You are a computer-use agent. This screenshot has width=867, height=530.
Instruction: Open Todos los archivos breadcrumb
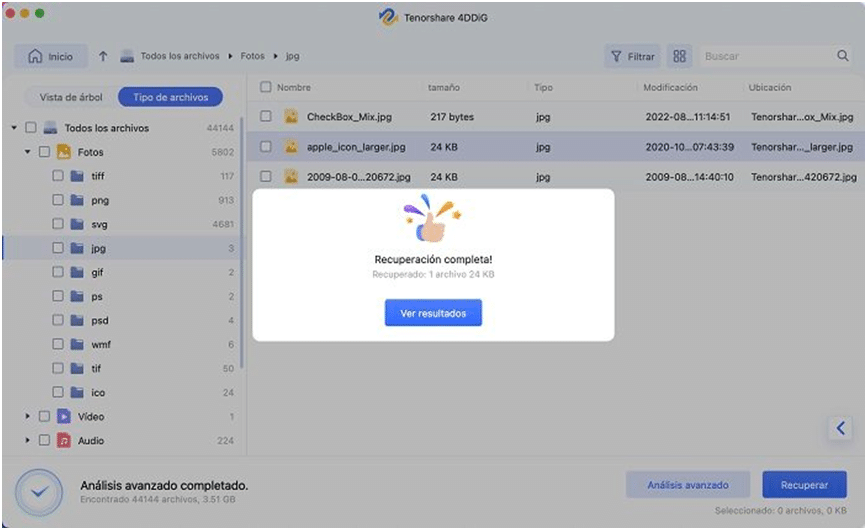[x=180, y=56]
